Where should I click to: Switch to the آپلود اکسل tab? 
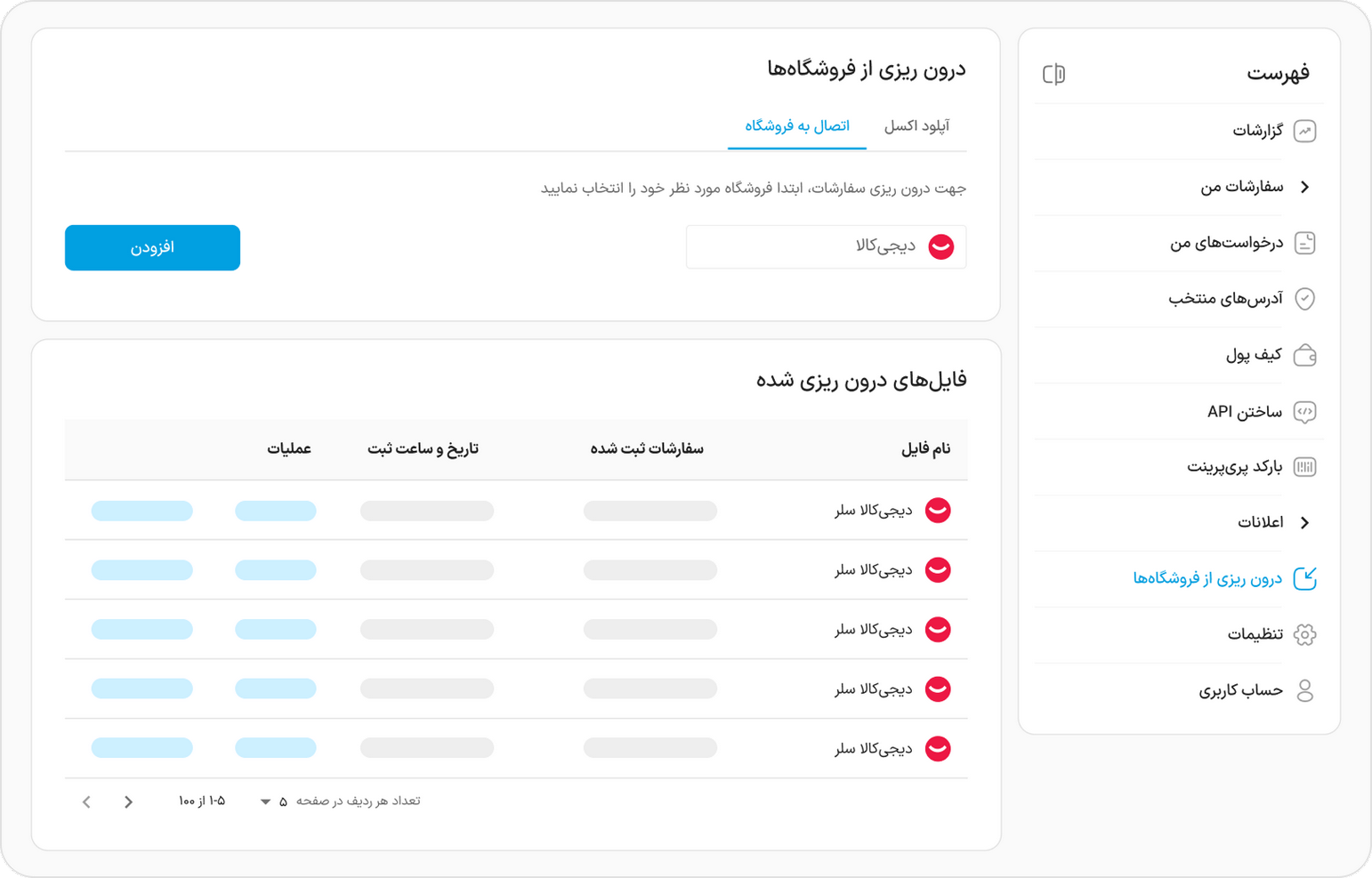tap(918, 125)
